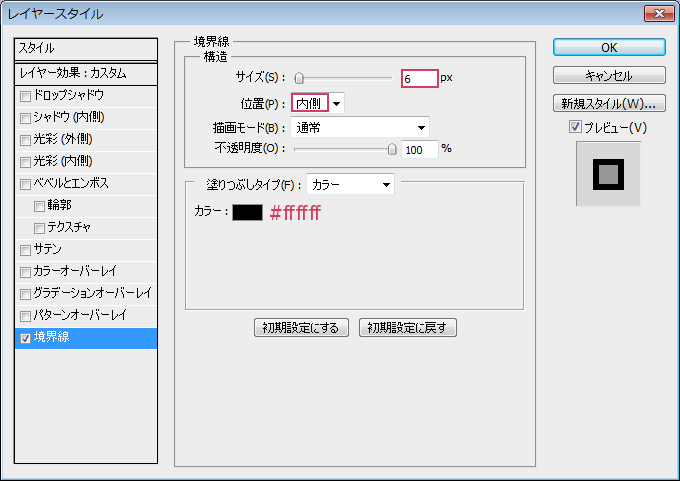This screenshot has height=481, width=680.
Task: Confirm with the OK button
Action: coord(609,47)
